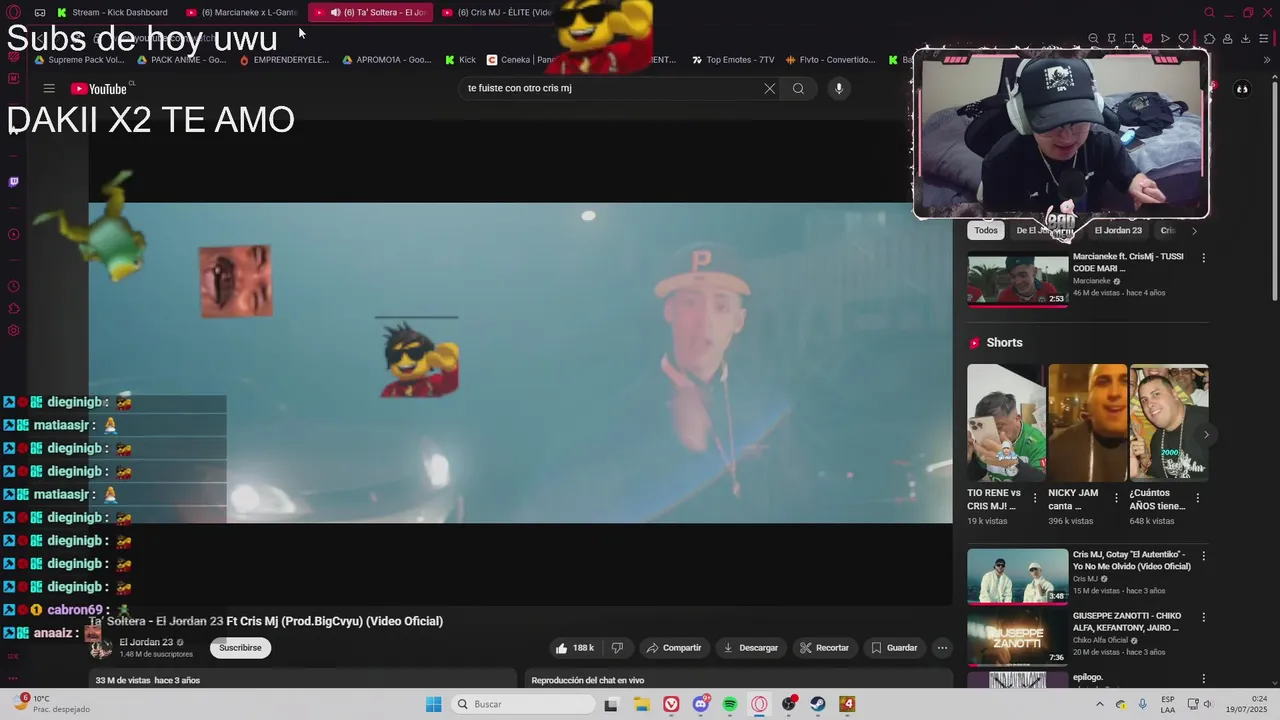Click the Compartir share button
Image resolution: width=1280 pixels, height=720 pixels.
tap(674, 648)
